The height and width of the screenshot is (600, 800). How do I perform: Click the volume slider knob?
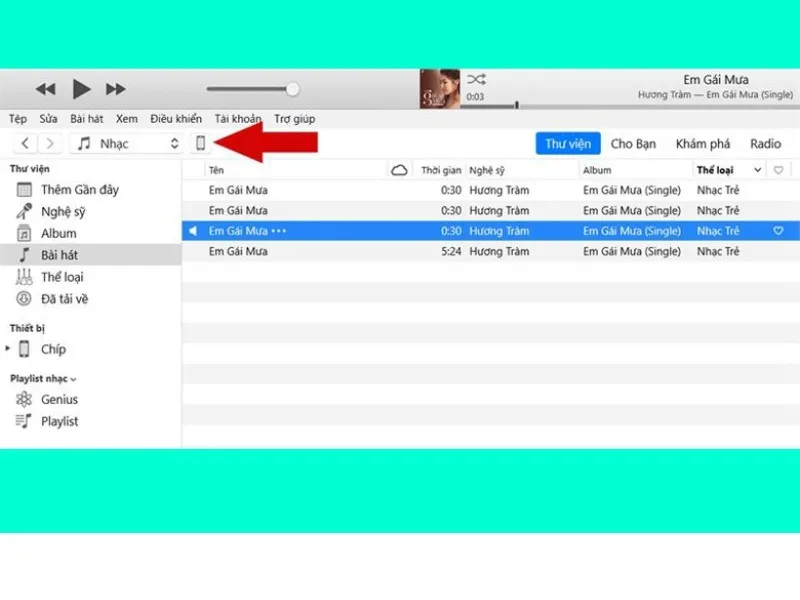292,89
